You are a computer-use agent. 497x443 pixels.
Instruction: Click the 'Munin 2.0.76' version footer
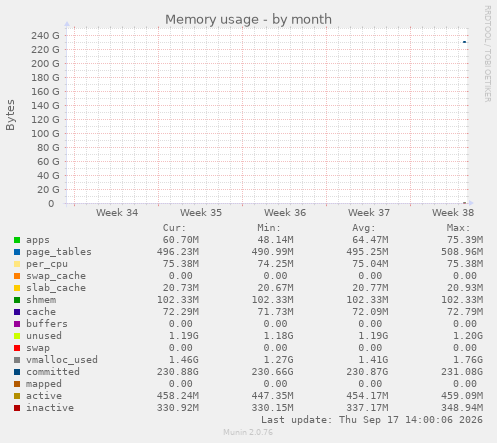(248, 432)
